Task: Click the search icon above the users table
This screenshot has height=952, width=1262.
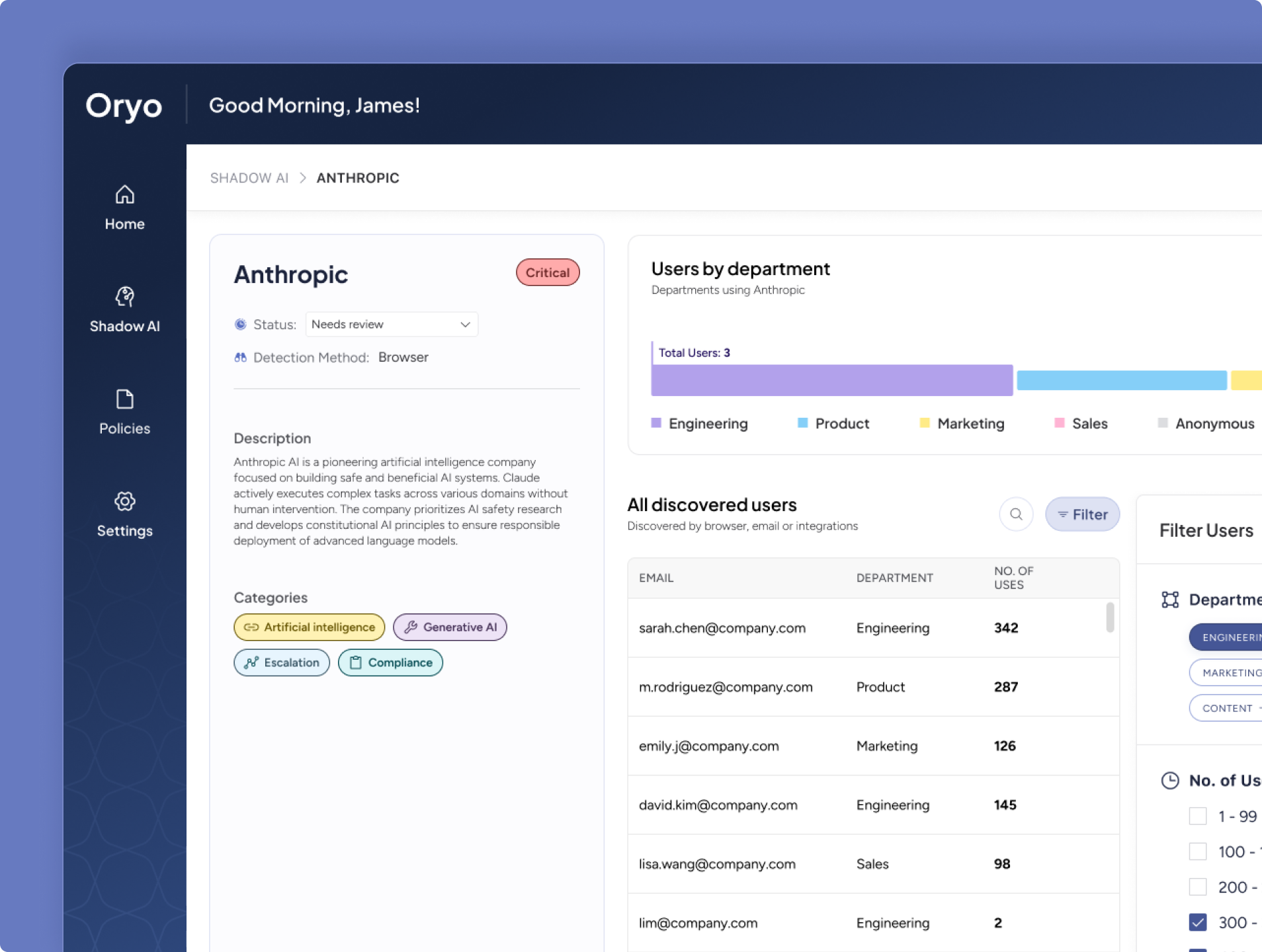Action: (1016, 514)
